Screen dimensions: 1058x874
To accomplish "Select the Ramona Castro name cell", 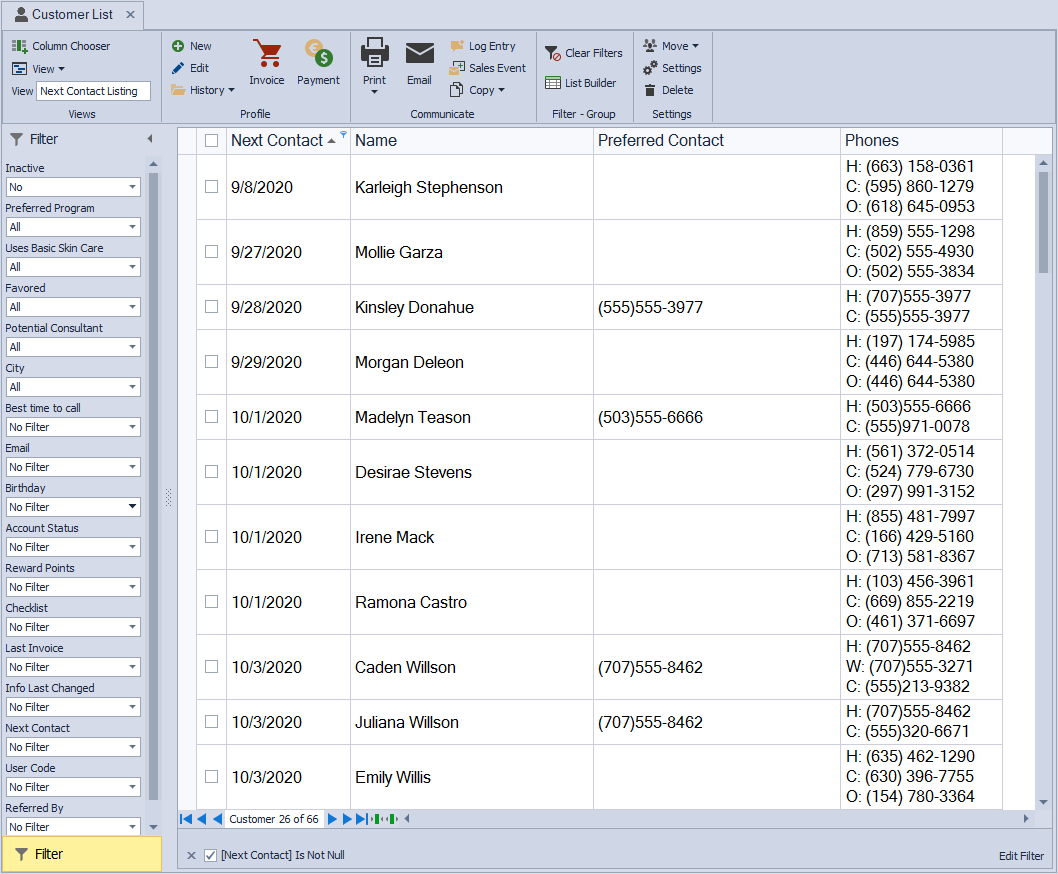I will tap(471, 602).
